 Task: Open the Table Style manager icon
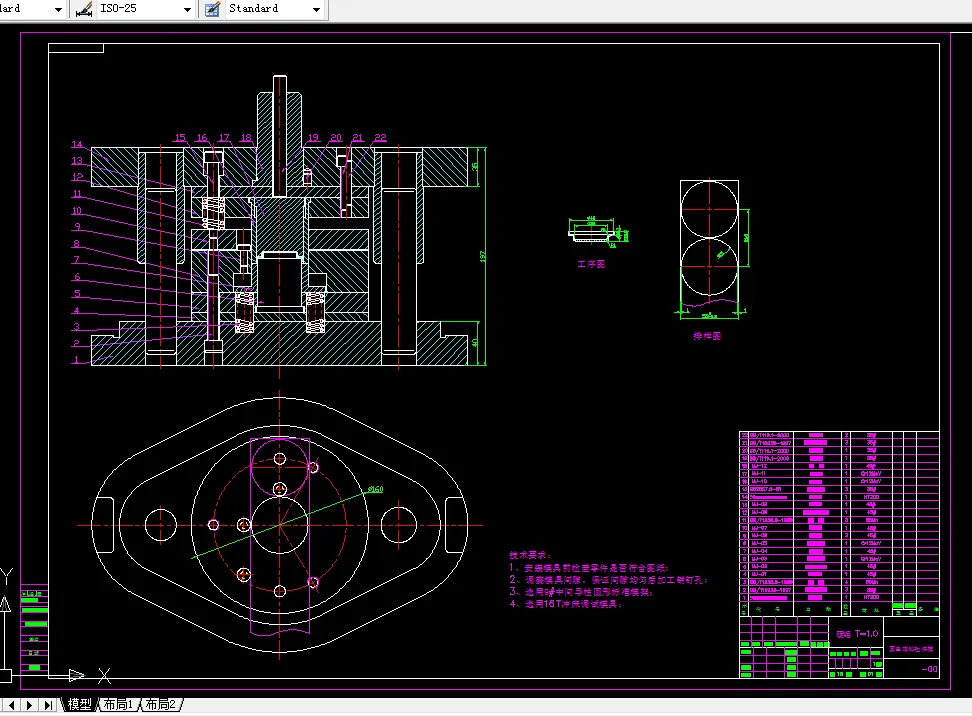pos(213,9)
